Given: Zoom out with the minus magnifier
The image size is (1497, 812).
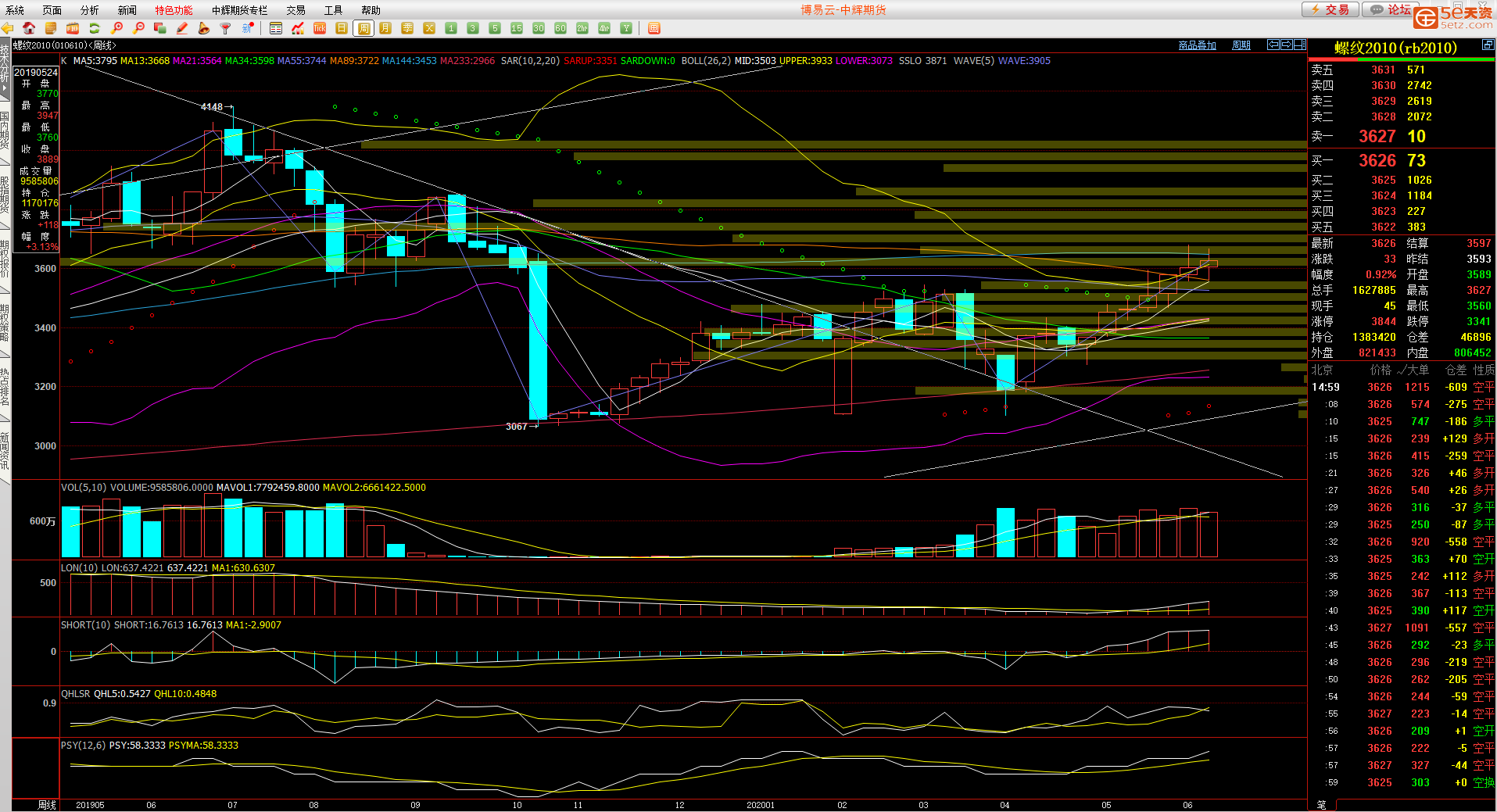Looking at the screenshot, I should tap(138, 28).
